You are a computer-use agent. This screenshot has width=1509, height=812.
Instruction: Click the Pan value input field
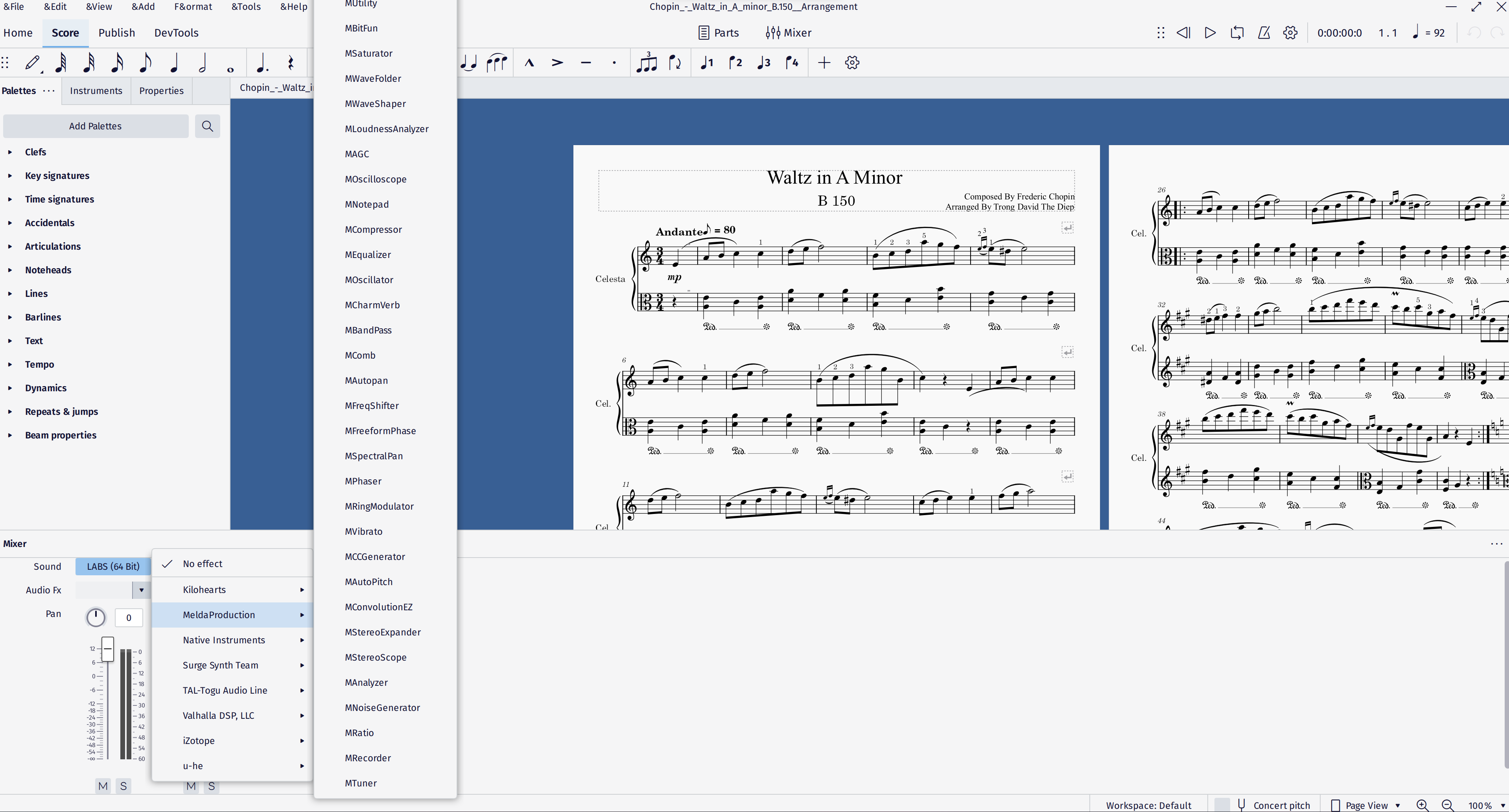128,617
